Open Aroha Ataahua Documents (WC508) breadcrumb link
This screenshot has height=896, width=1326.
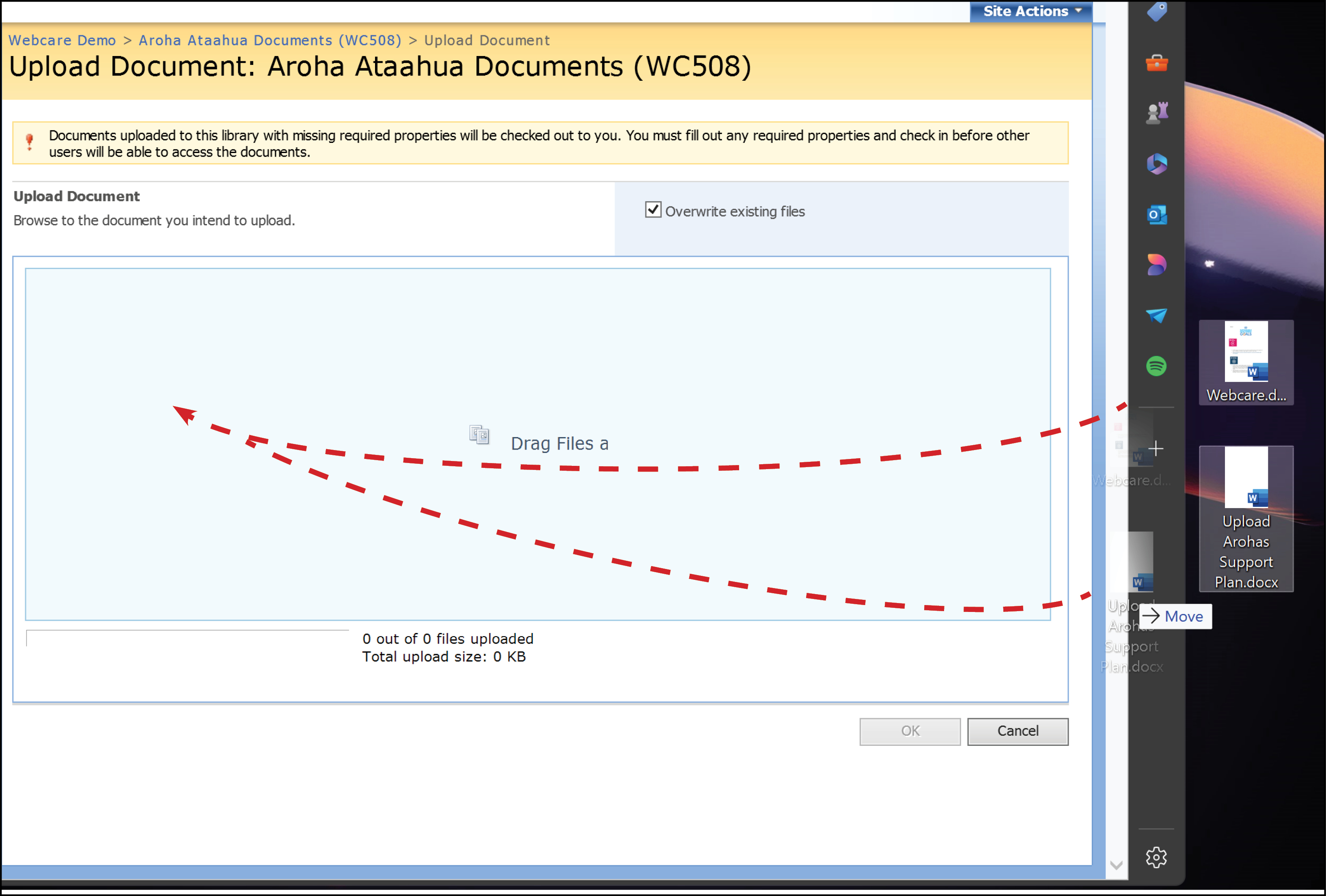tap(270, 41)
